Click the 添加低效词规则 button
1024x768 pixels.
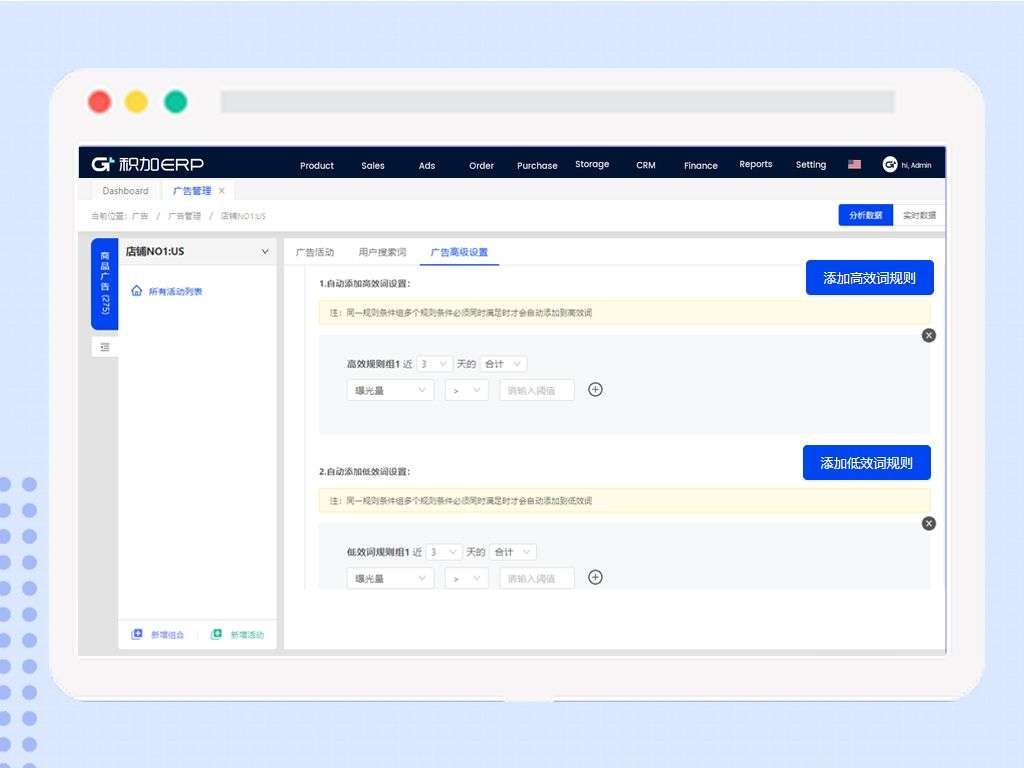pos(867,463)
